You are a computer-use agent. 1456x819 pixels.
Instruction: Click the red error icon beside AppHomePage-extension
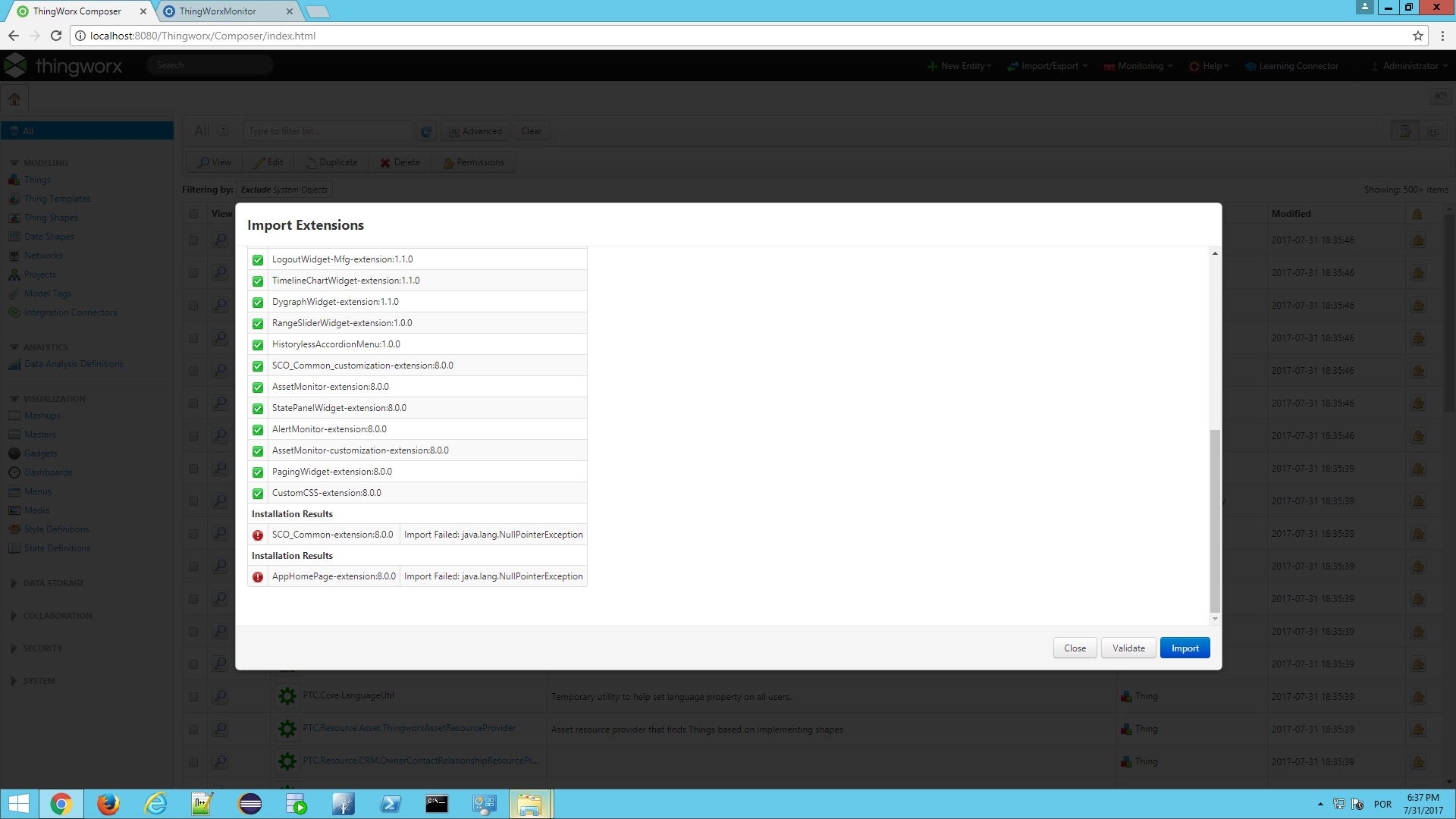258,577
